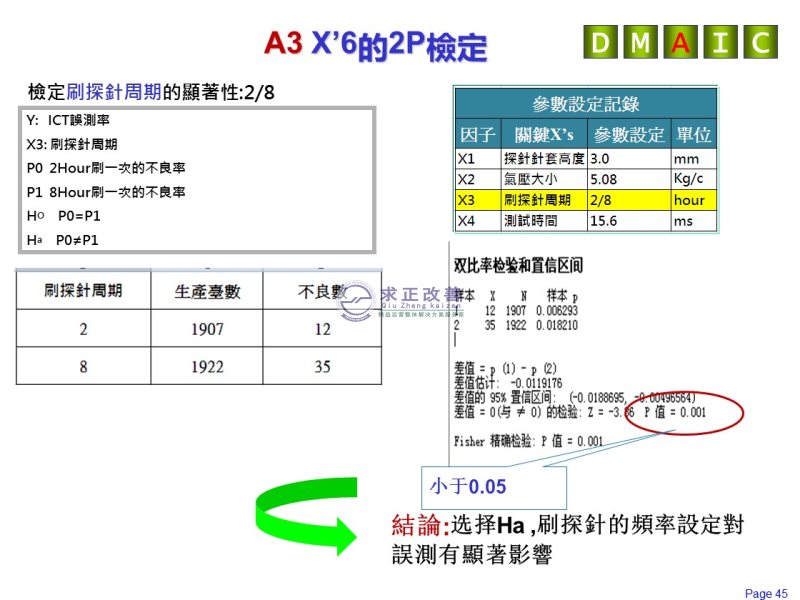Click the 參數設定記錄 table header
Viewport: 800px width, 600px height.
point(585,104)
